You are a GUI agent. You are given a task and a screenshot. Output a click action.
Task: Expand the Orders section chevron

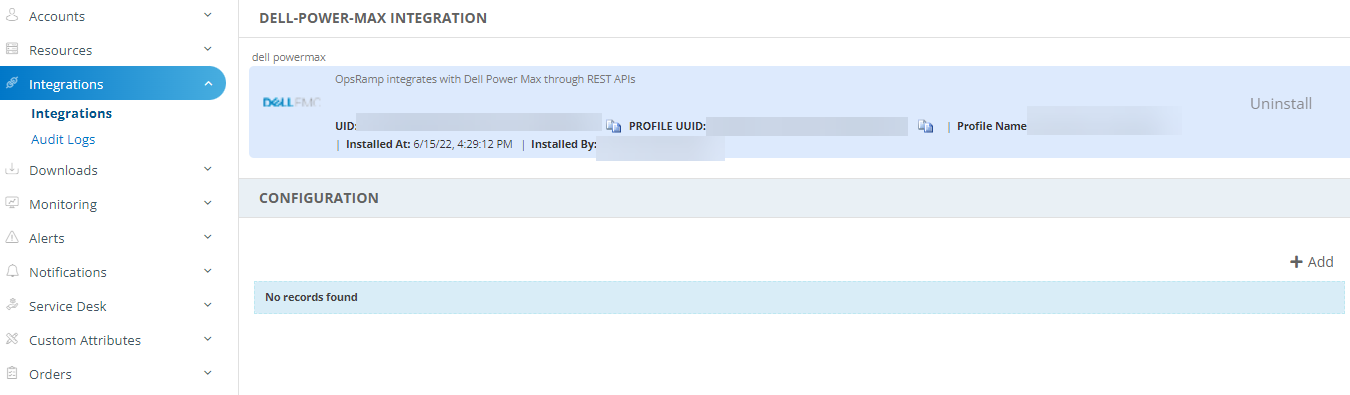(x=207, y=373)
